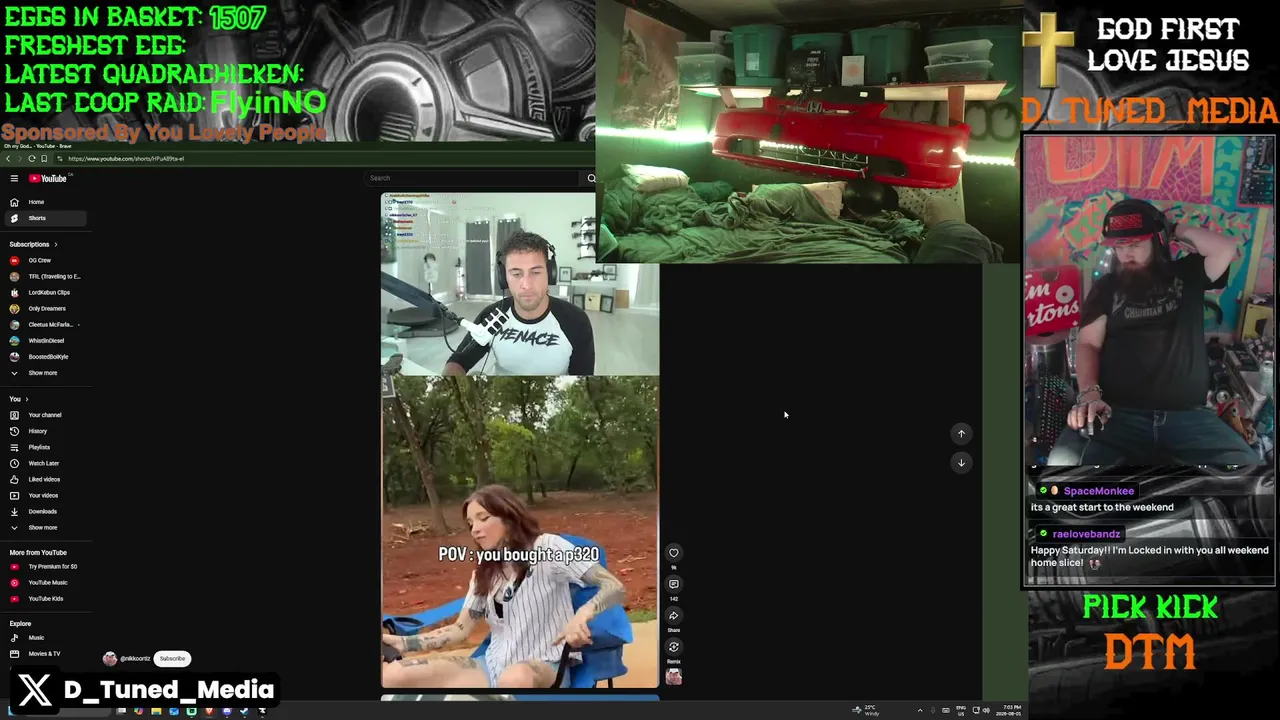Image resolution: width=1280 pixels, height=720 pixels.
Task: Open Movies & TV under Explore
Action: [46, 654]
